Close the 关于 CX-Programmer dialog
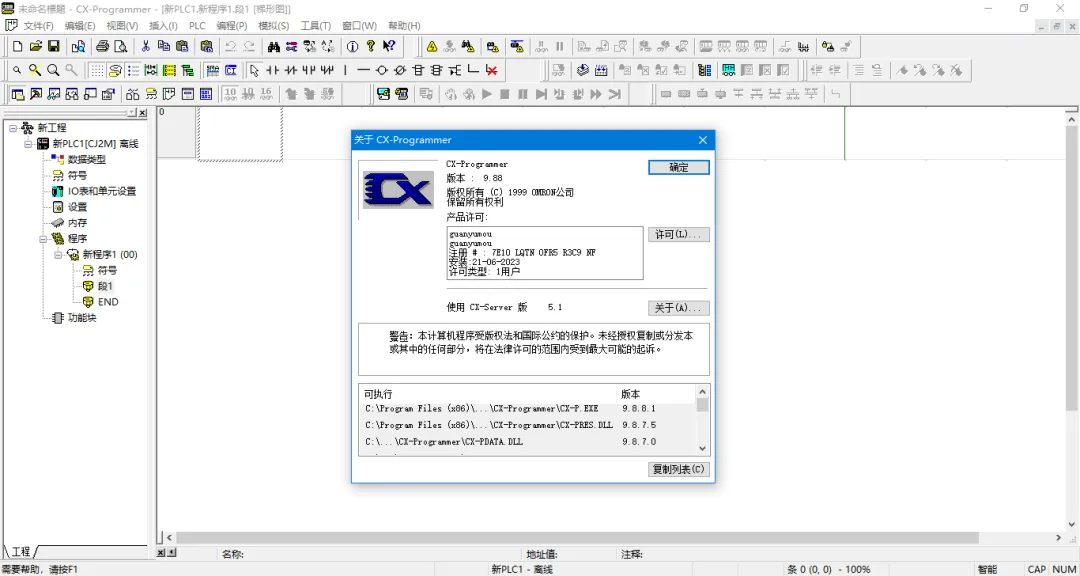The image size is (1080, 576). tap(703, 140)
